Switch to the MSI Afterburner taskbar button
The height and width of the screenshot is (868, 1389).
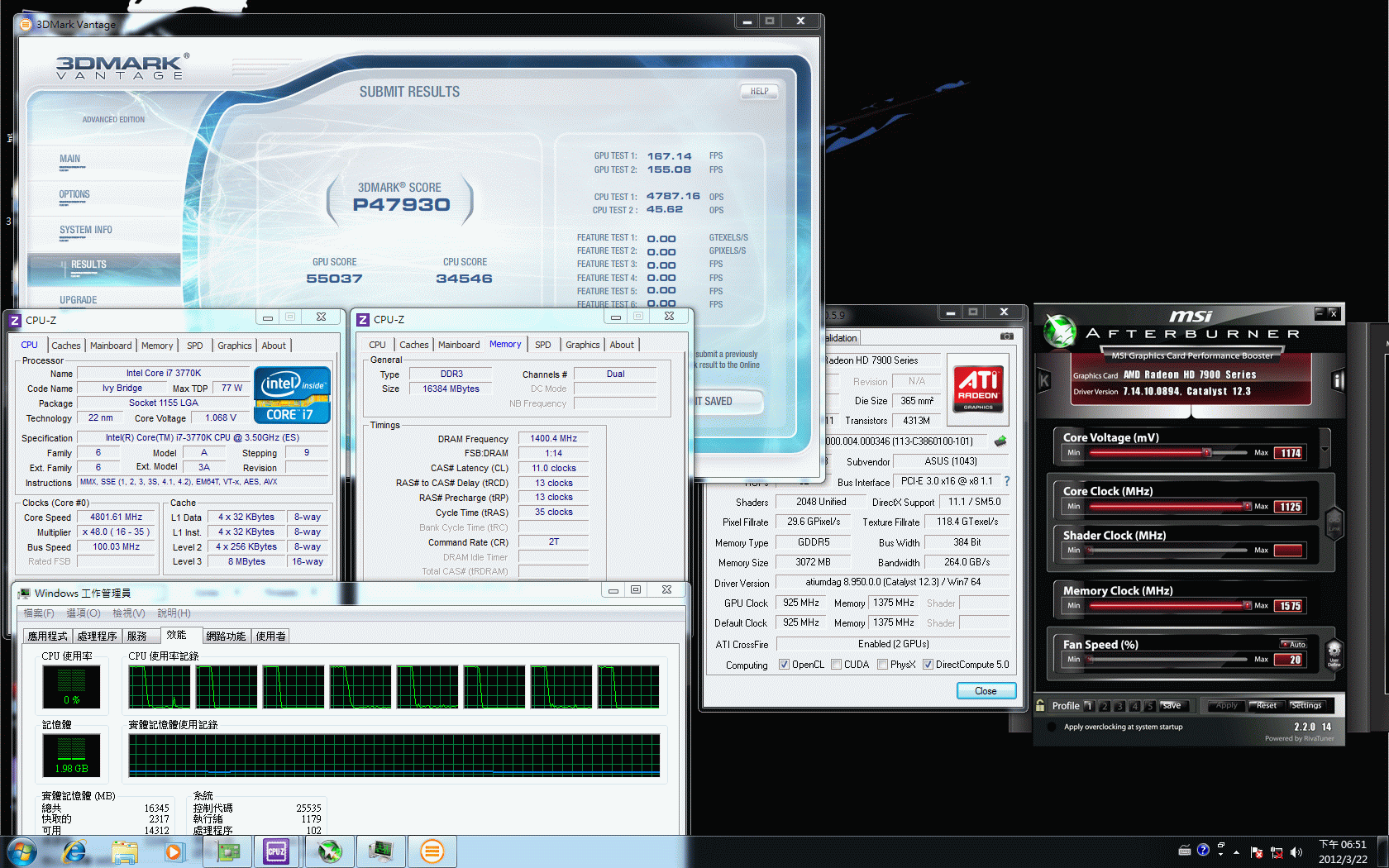point(330,851)
